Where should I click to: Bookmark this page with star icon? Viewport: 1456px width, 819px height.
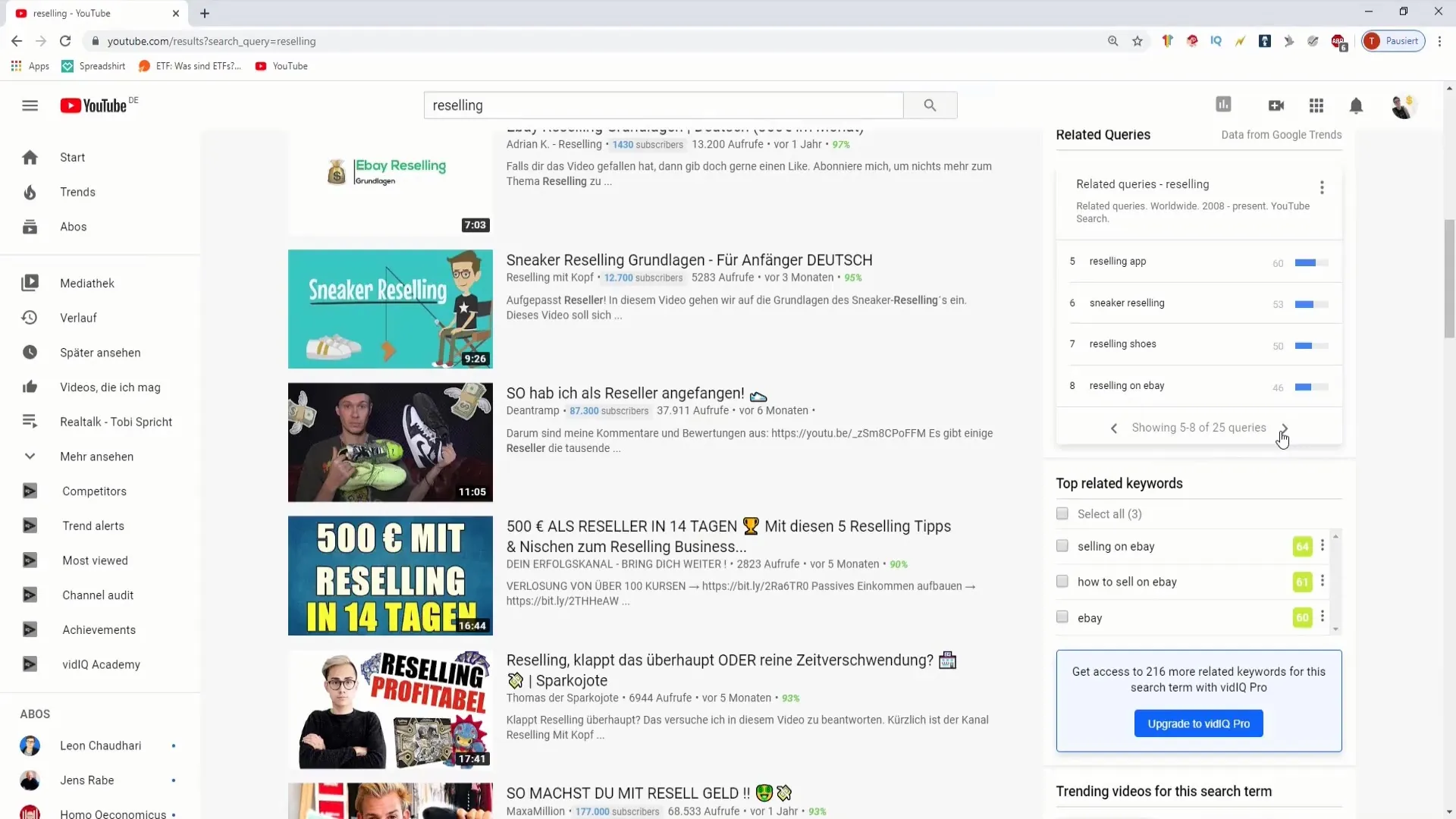click(1137, 41)
